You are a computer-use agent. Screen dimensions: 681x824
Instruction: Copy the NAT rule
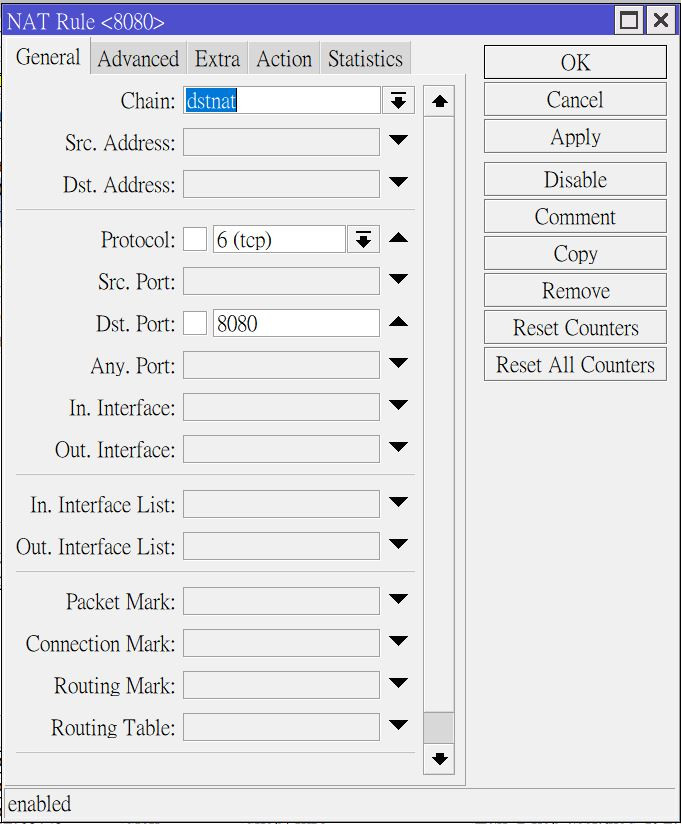pos(575,253)
